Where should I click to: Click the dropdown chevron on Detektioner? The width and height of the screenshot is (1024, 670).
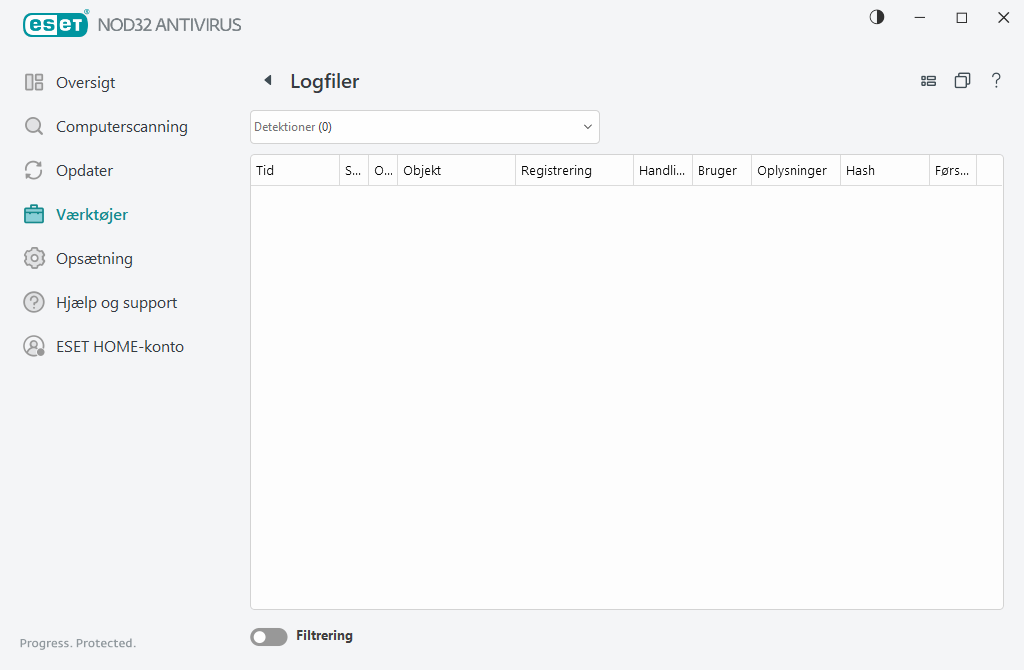pyautogui.click(x=587, y=127)
